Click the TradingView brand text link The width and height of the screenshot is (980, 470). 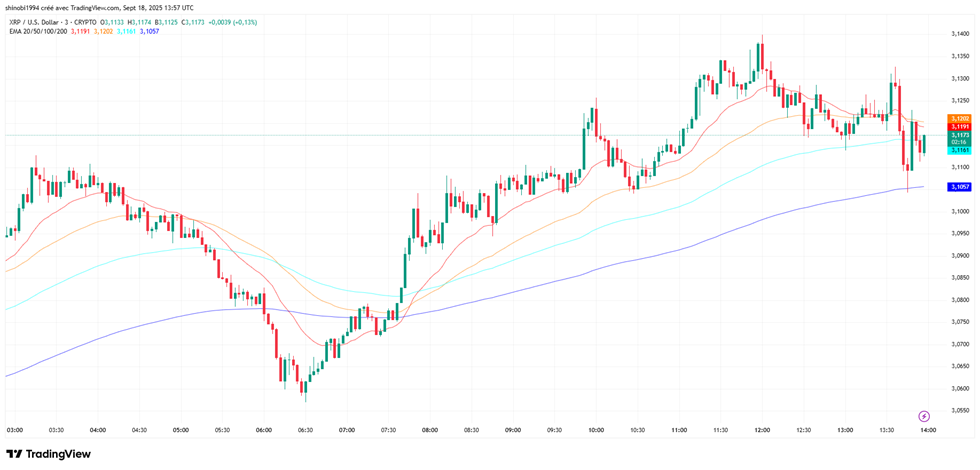(x=58, y=454)
